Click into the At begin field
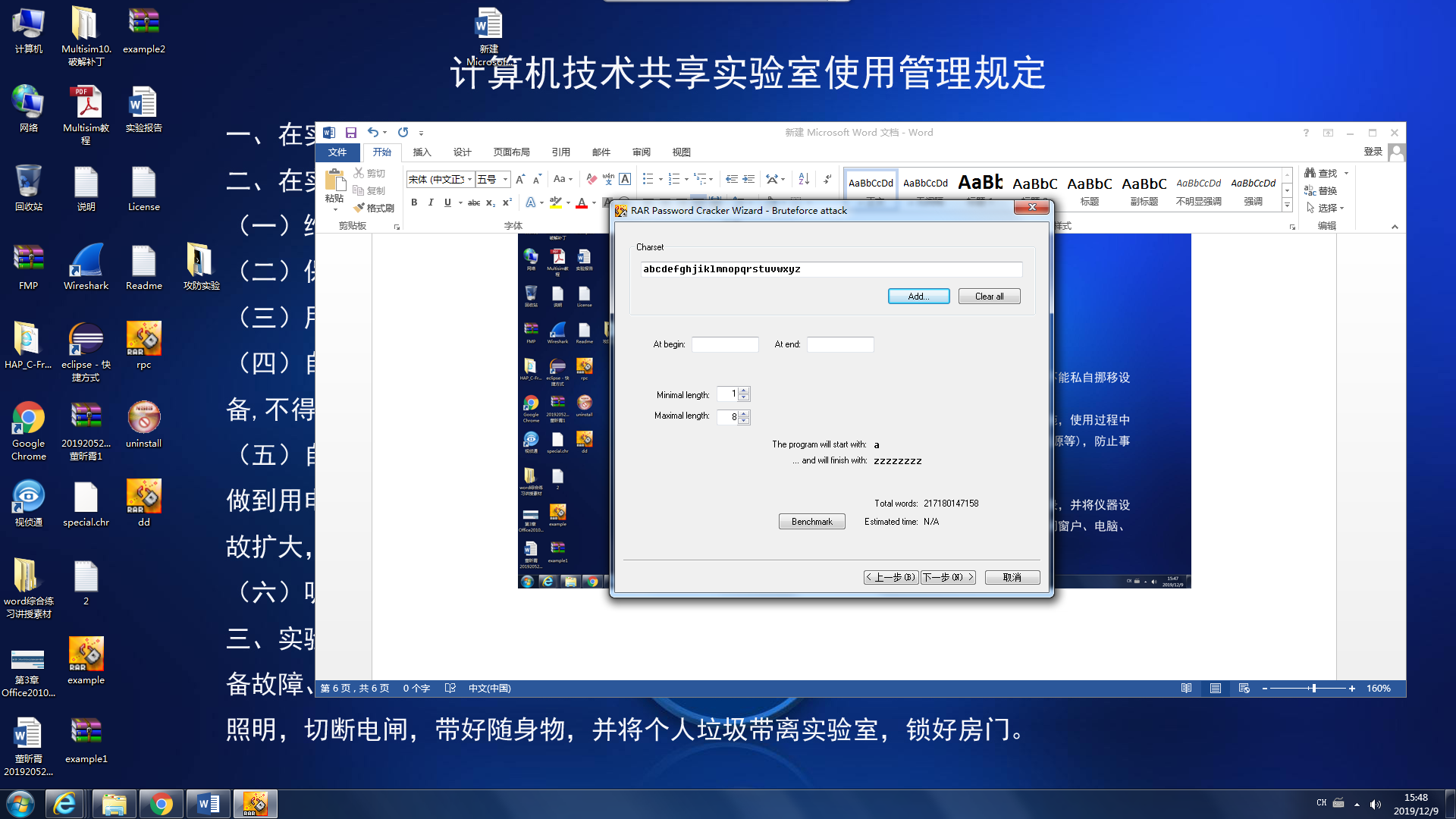The height and width of the screenshot is (819, 1456). [724, 344]
